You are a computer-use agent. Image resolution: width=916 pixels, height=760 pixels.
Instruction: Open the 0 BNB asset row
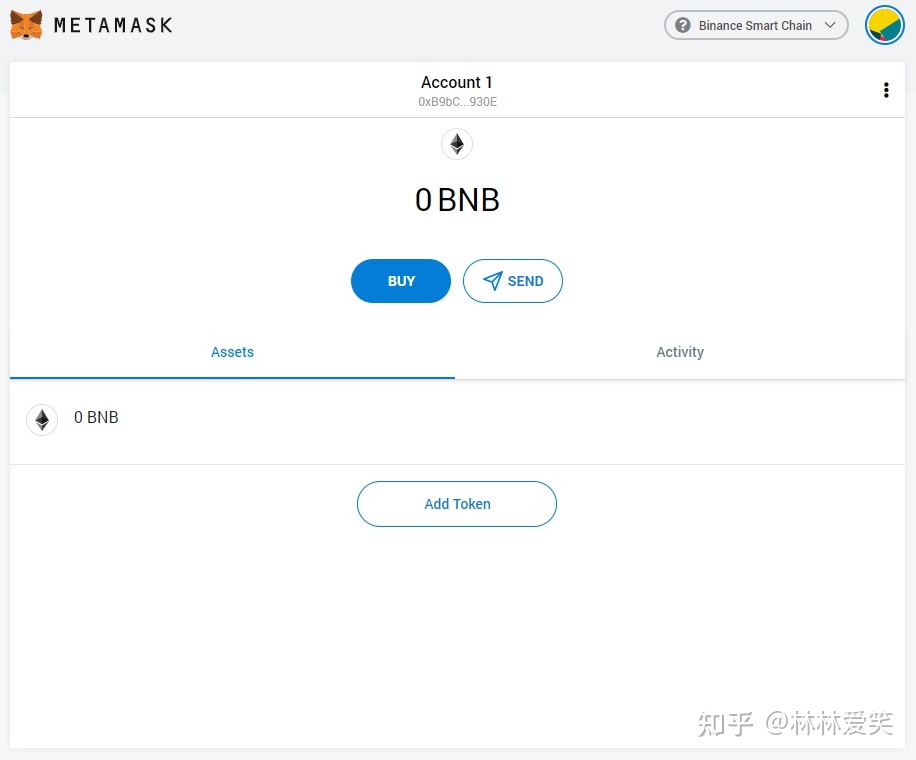click(457, 420)
